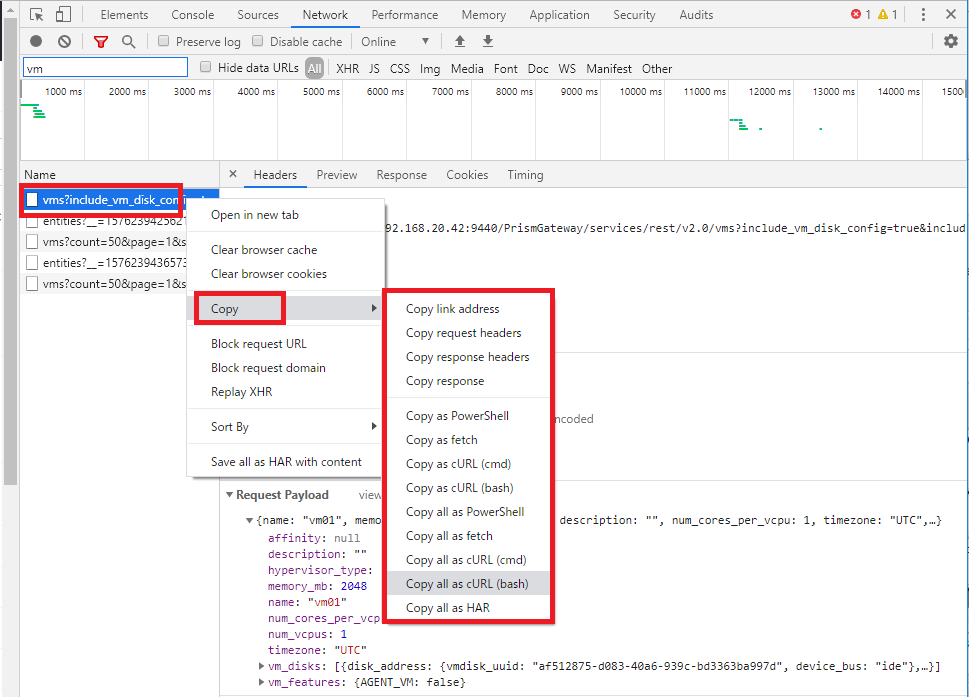This screenshot has height=697, width=969.
Task: Open the Performance tab
Action: pos(405,15)
